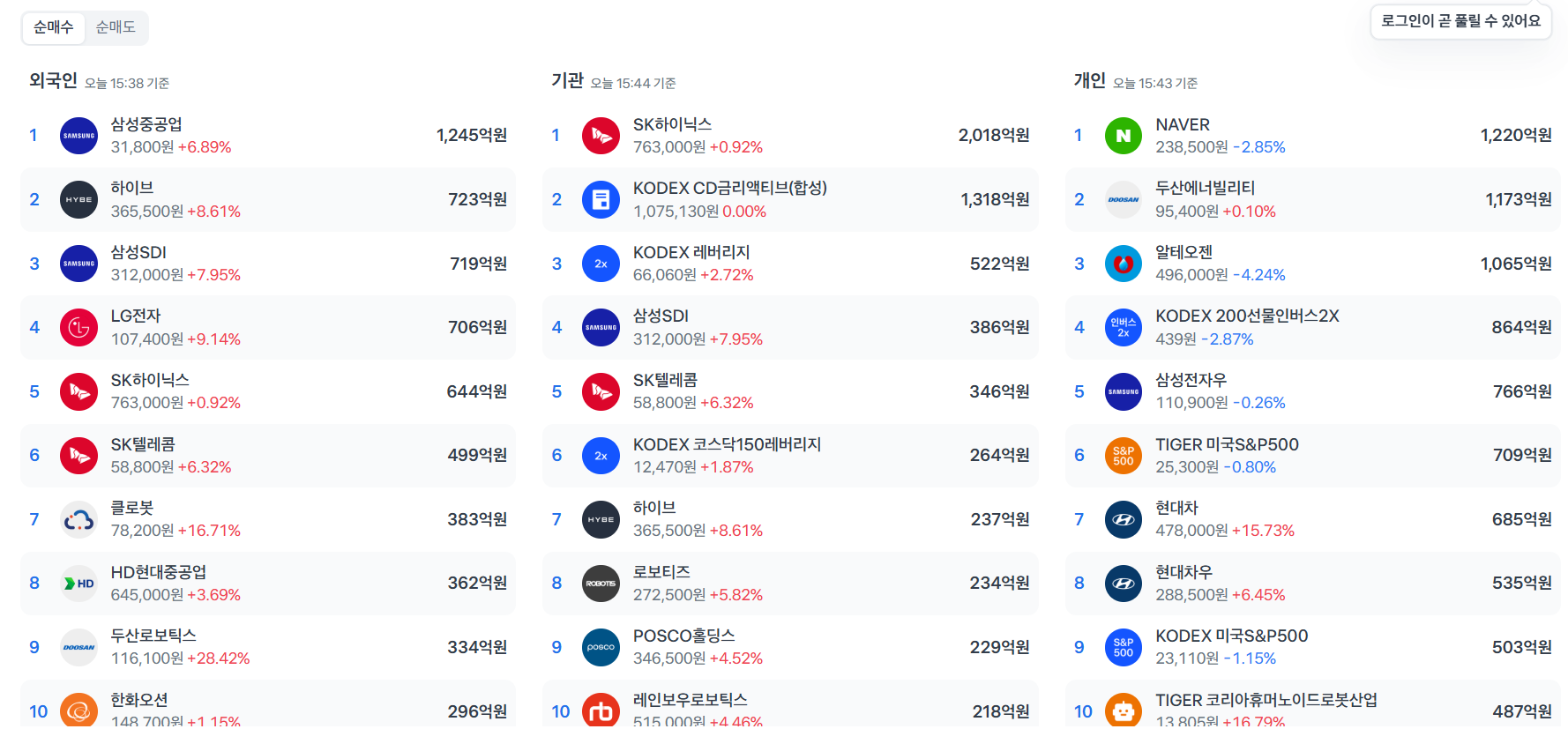The image size is (1568, 729).
Task: Click the TIGER 미국S&P500 orange icon
Action: click(1123, 456)
